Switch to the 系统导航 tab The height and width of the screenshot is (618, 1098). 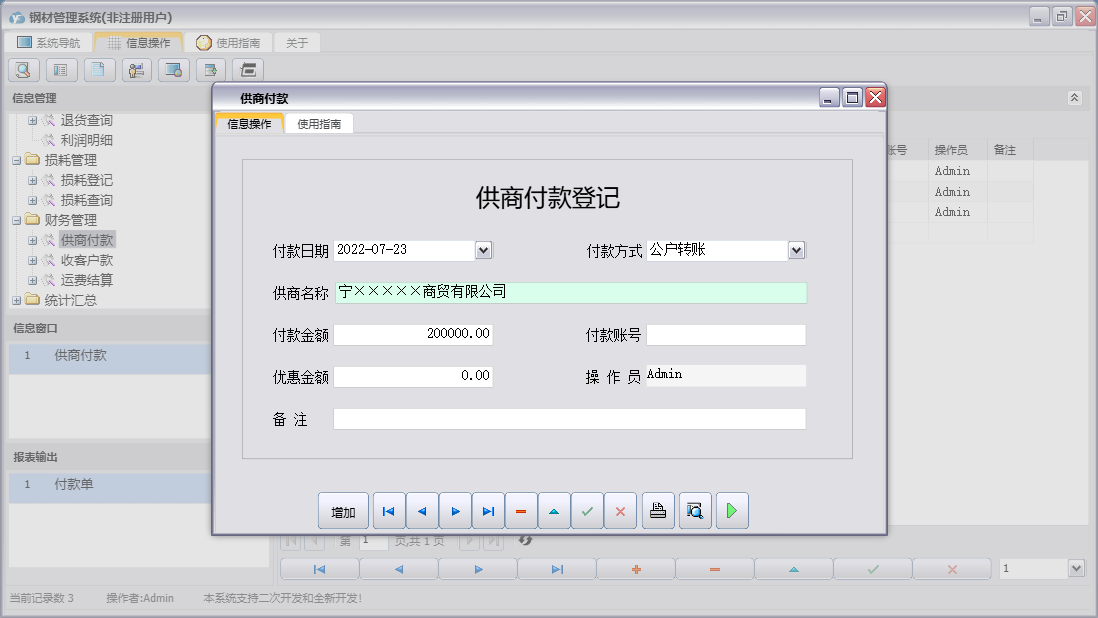pyautogui.click(x=47, y=42)
